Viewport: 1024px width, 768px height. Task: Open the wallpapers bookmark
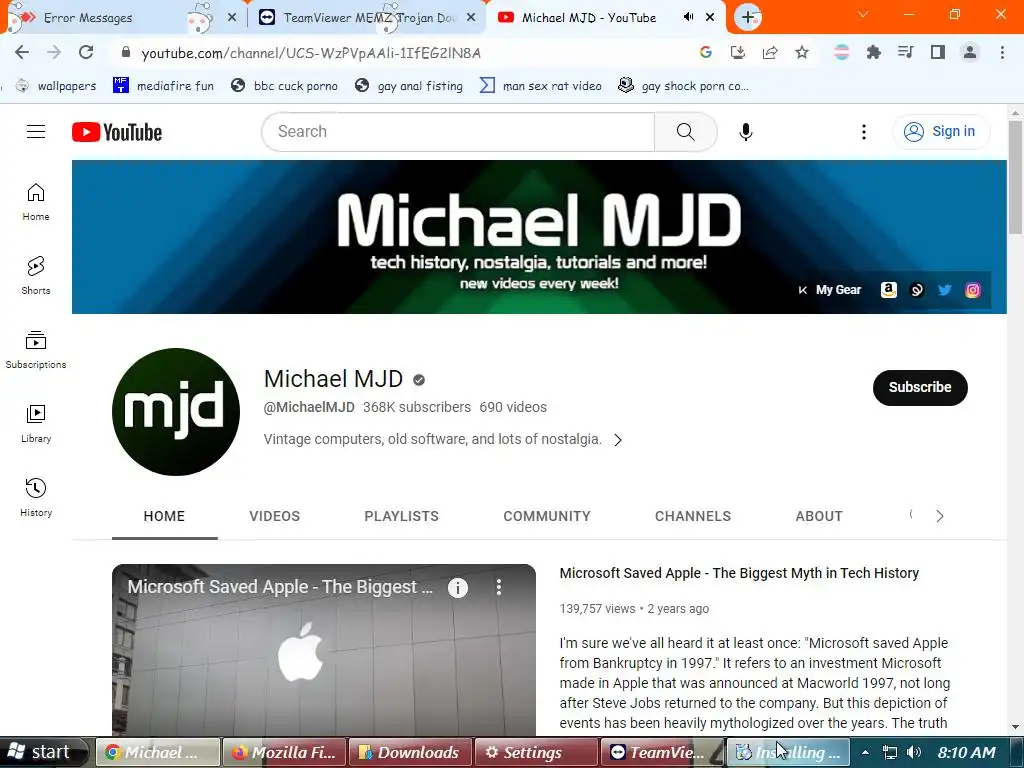point(56,86)
